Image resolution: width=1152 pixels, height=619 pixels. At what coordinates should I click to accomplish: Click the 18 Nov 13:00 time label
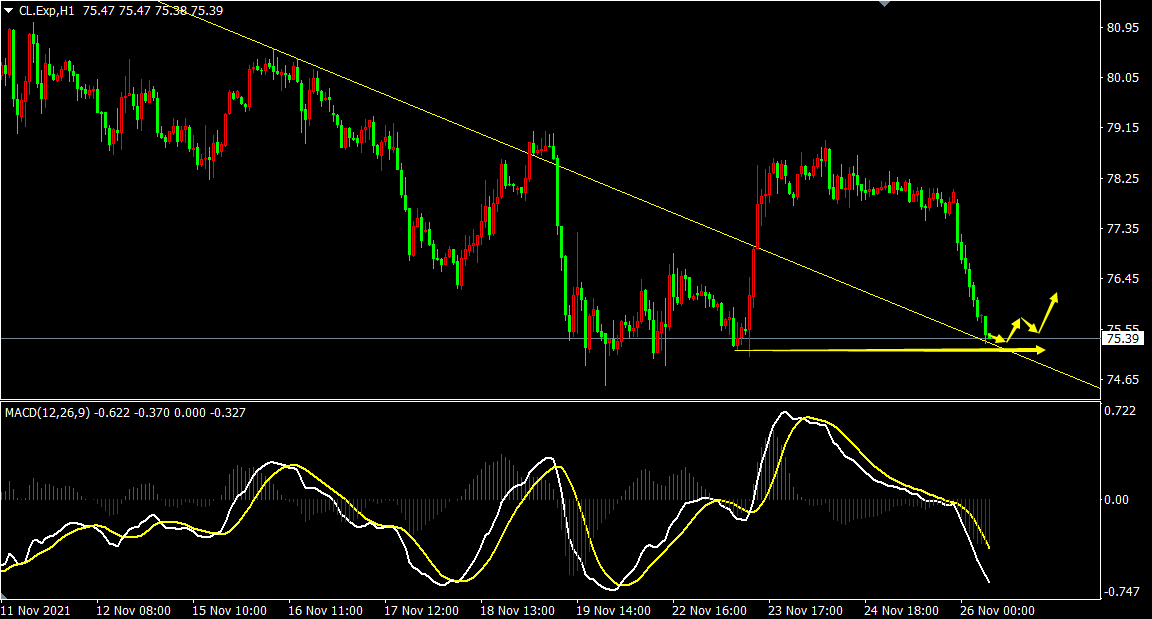tap(516, 610)
